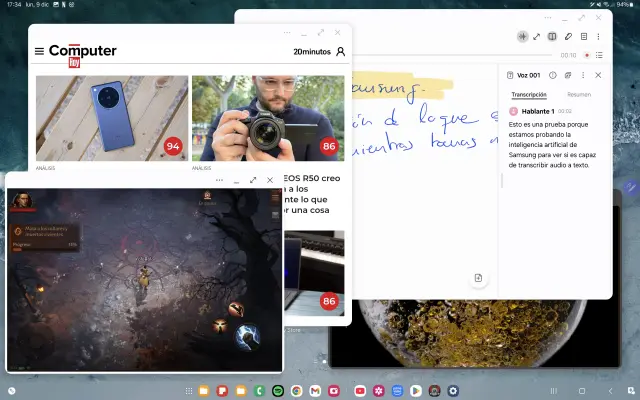Open Notes toolbar more options dots
The image size is (640, 400).
598,37
